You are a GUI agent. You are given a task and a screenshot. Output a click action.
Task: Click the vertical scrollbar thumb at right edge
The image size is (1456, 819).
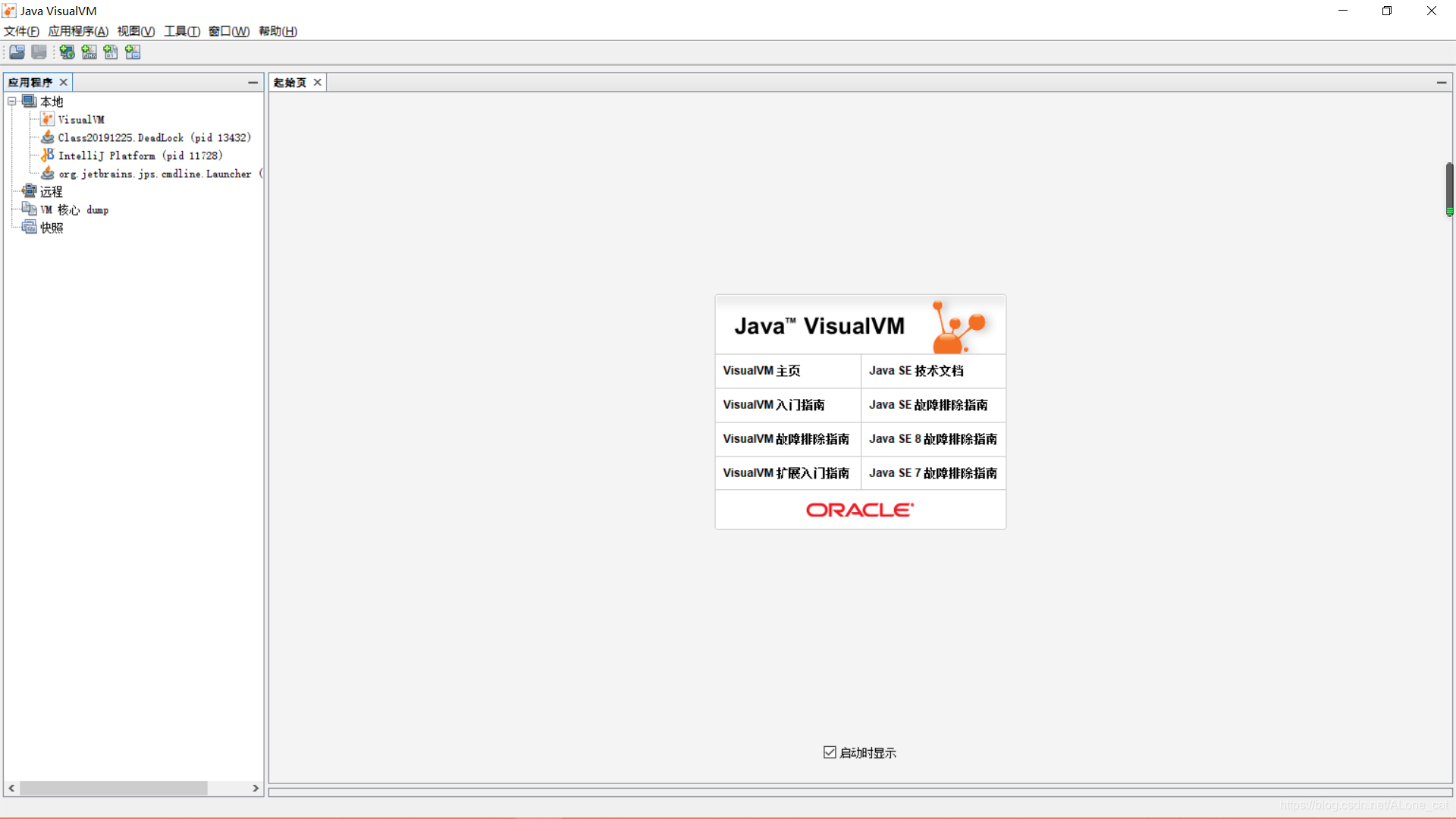coord(1449,190)
